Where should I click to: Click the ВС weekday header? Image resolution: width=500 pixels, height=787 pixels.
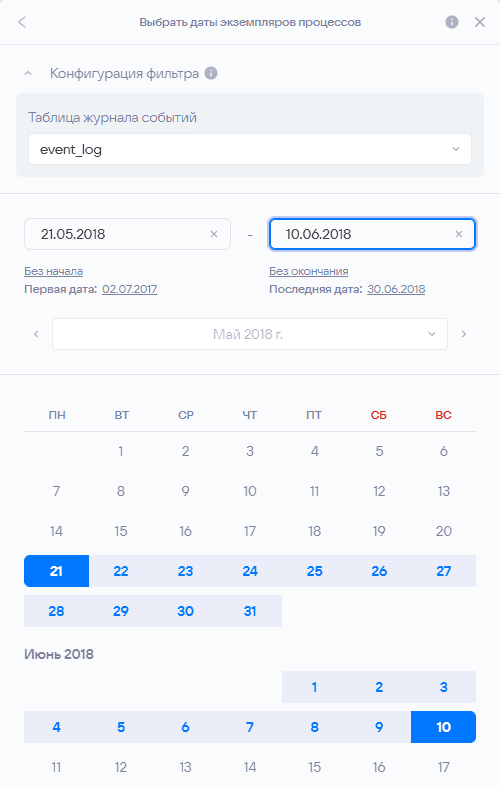[x=444, y=415]
